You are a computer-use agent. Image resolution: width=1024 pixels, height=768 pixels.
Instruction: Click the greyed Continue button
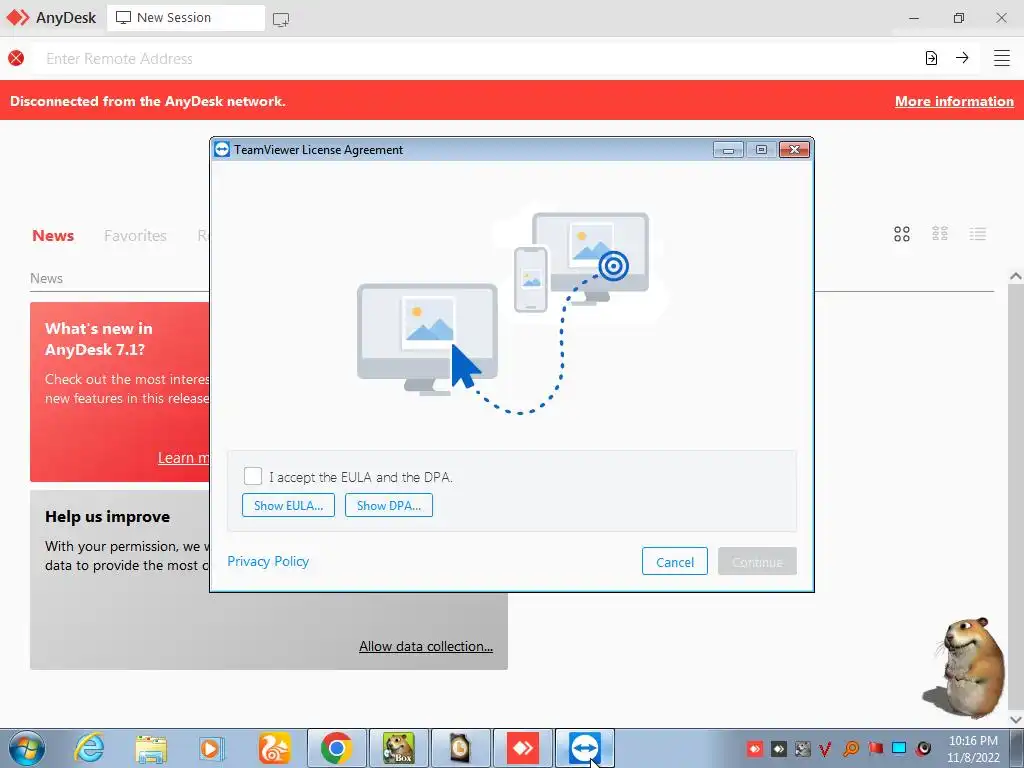click(757, 562)
